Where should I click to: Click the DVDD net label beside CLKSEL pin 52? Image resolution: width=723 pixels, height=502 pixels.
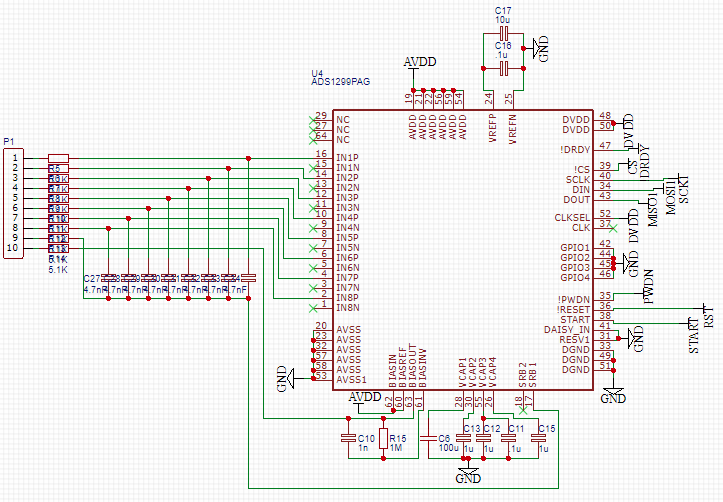tap(633, 226)
